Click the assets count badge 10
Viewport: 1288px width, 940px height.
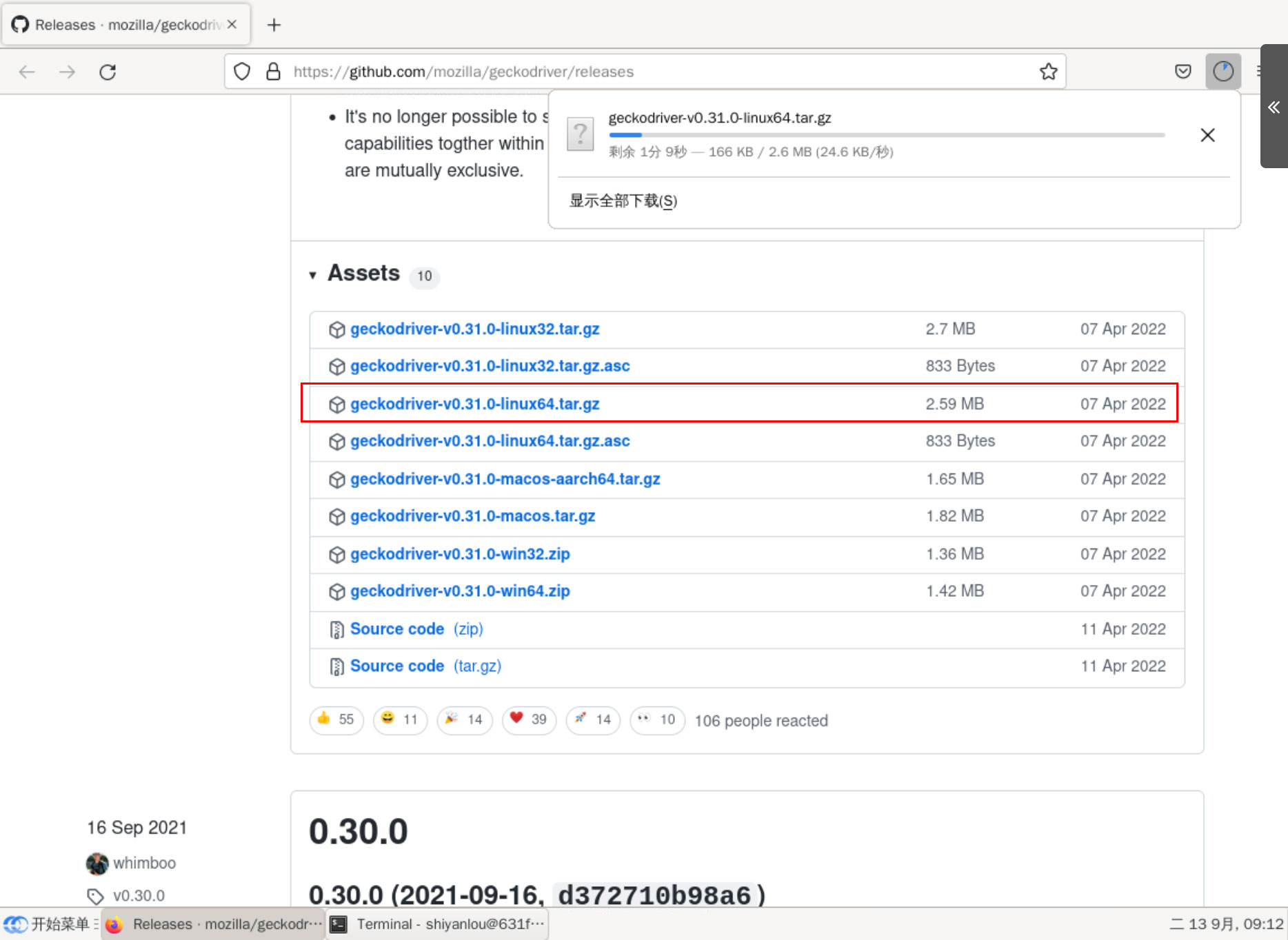(424, 276)
